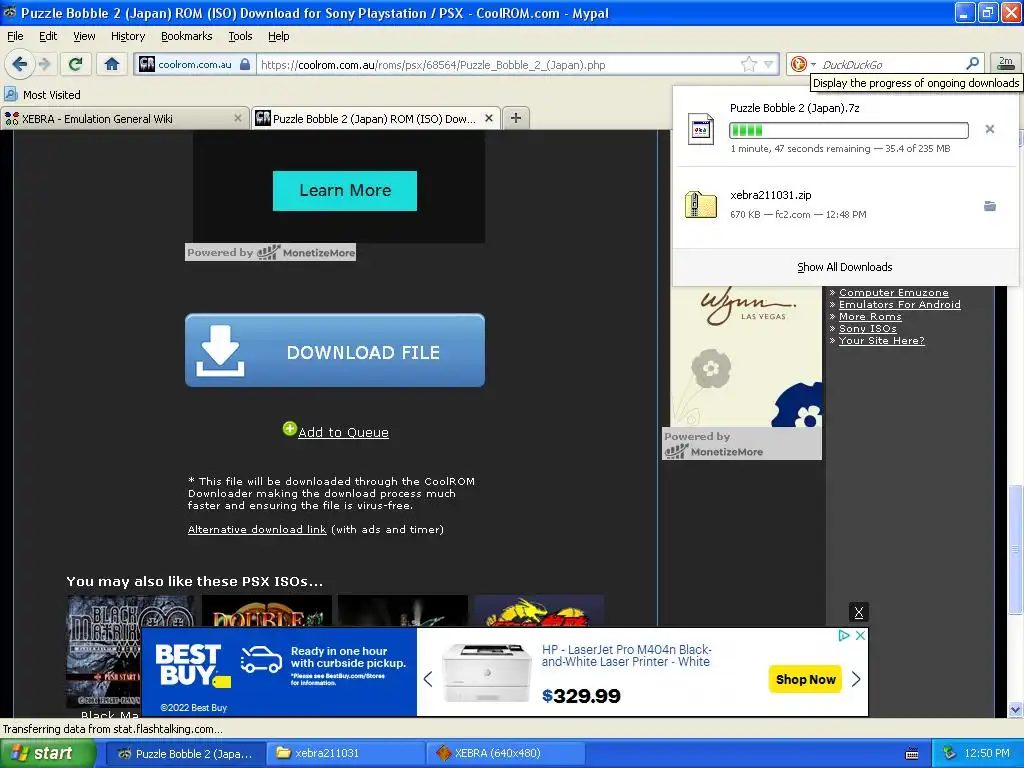
Task: Open the History menu
Action: (x=128, y=36)
